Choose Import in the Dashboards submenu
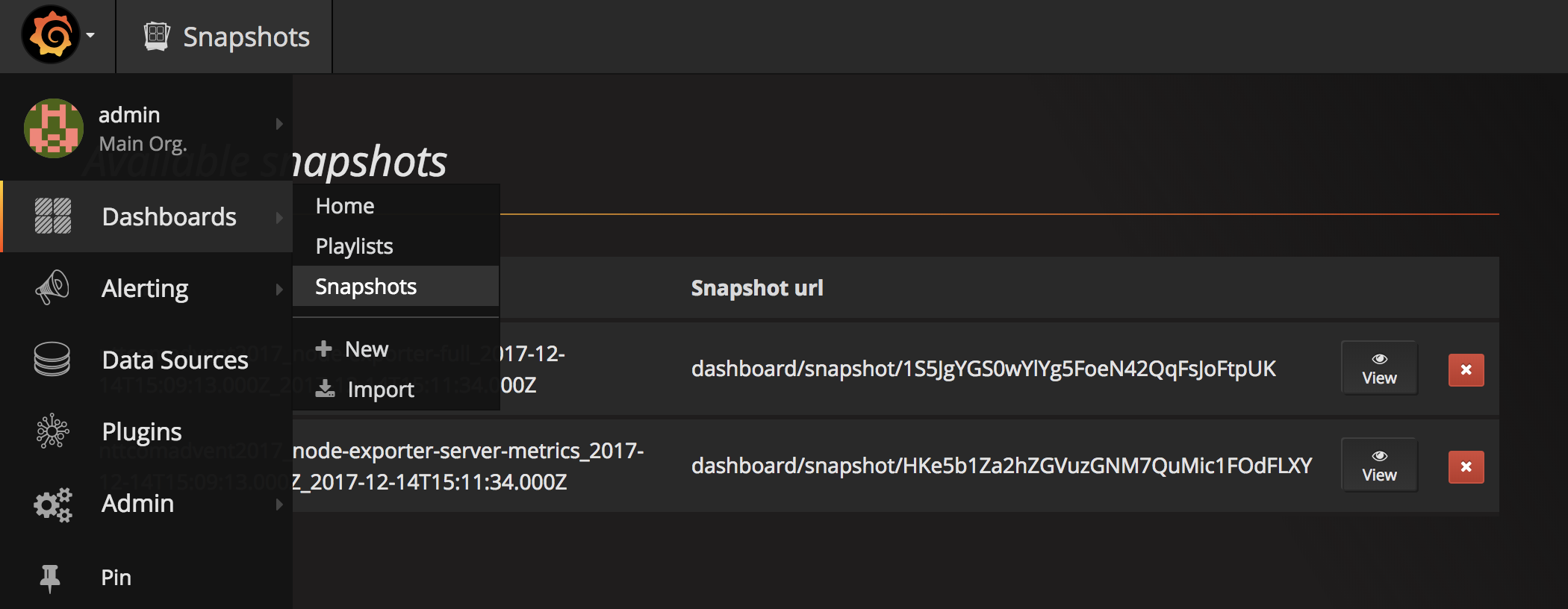Image resolution: width=1568 pixels, height=609 pixels. tap(380, 390)
